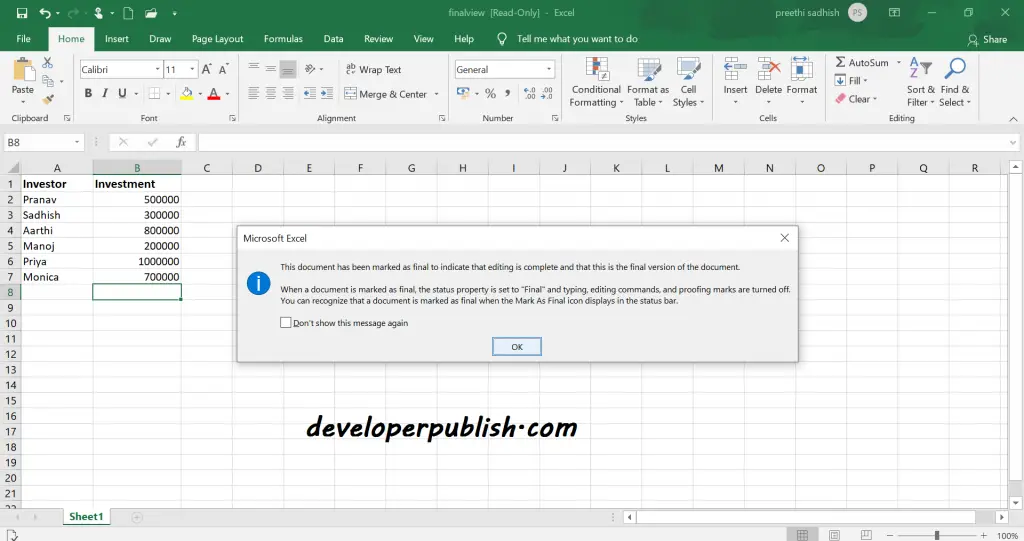Click the AutoSum sigma icon
Screen dimensions: 1024x541
pyautogui.click(x=840, y=62)
